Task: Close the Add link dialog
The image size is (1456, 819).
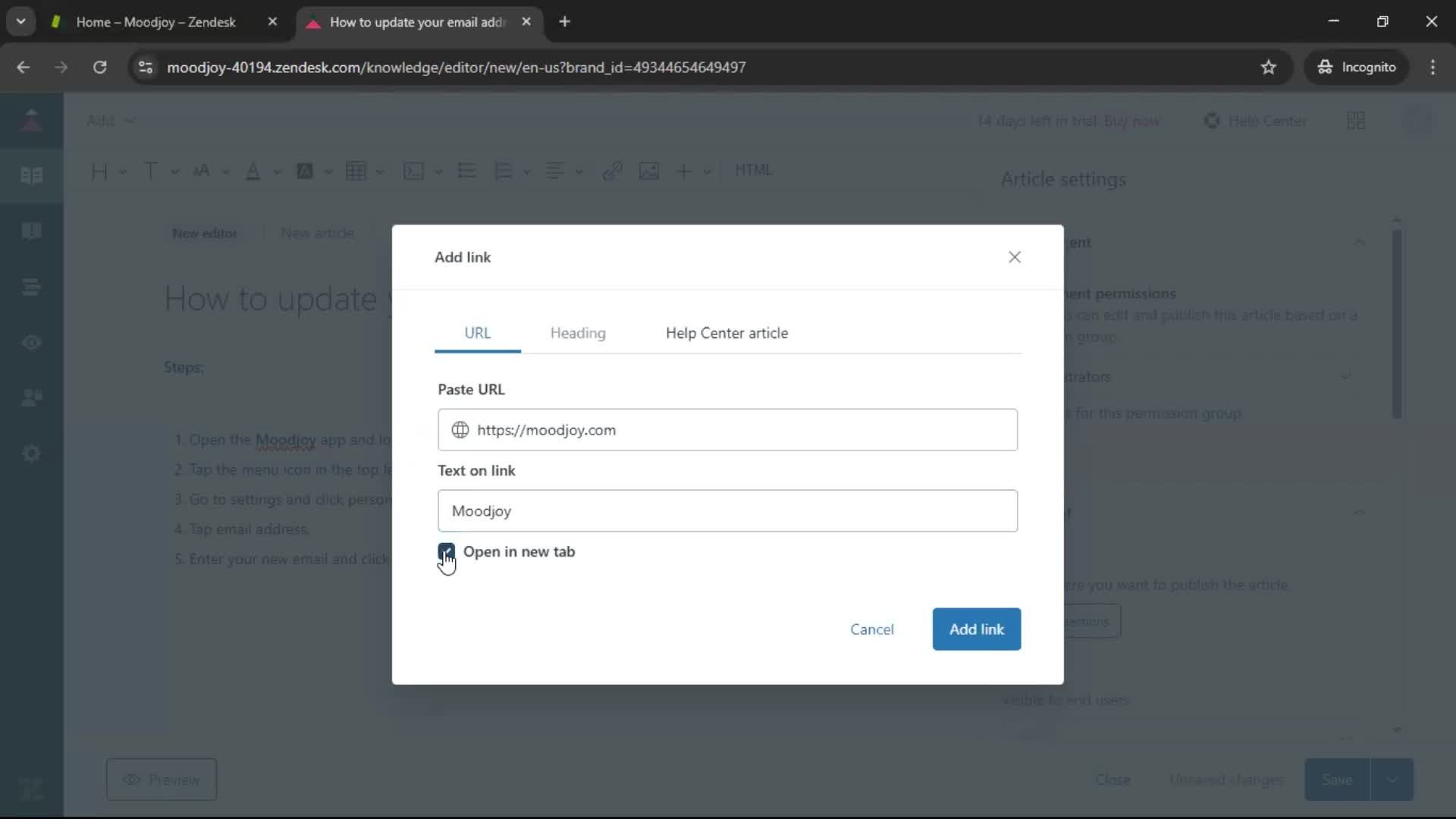Action: pos(1015,257)
